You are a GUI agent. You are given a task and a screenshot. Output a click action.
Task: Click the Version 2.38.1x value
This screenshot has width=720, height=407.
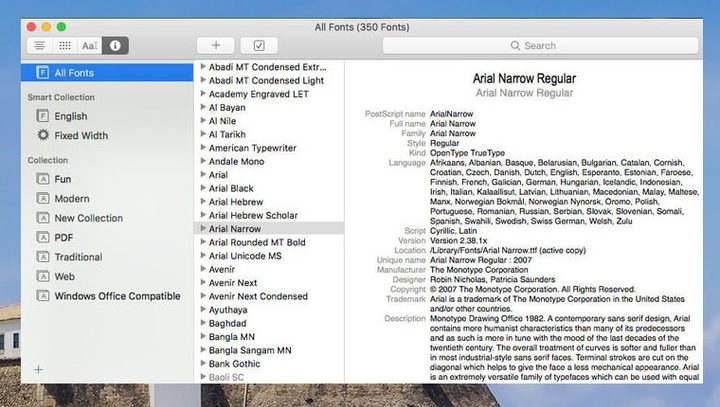[458, 241]
